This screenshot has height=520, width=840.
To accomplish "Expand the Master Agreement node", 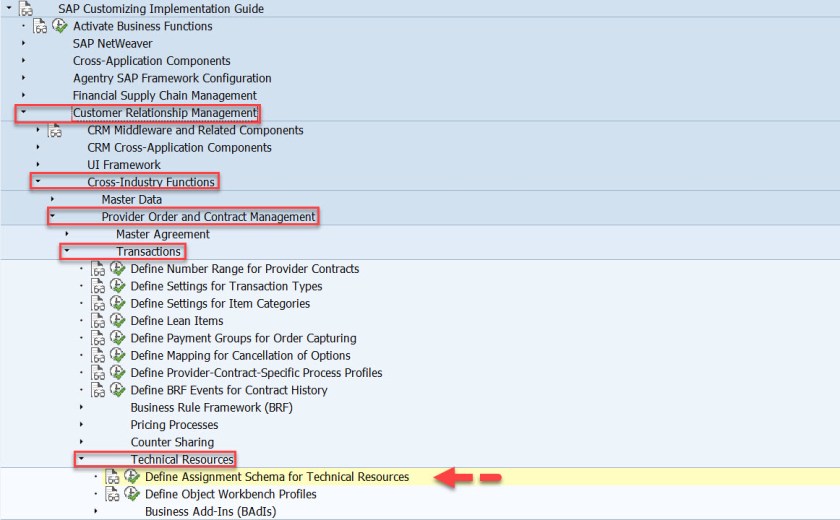I will coord(66,233).
